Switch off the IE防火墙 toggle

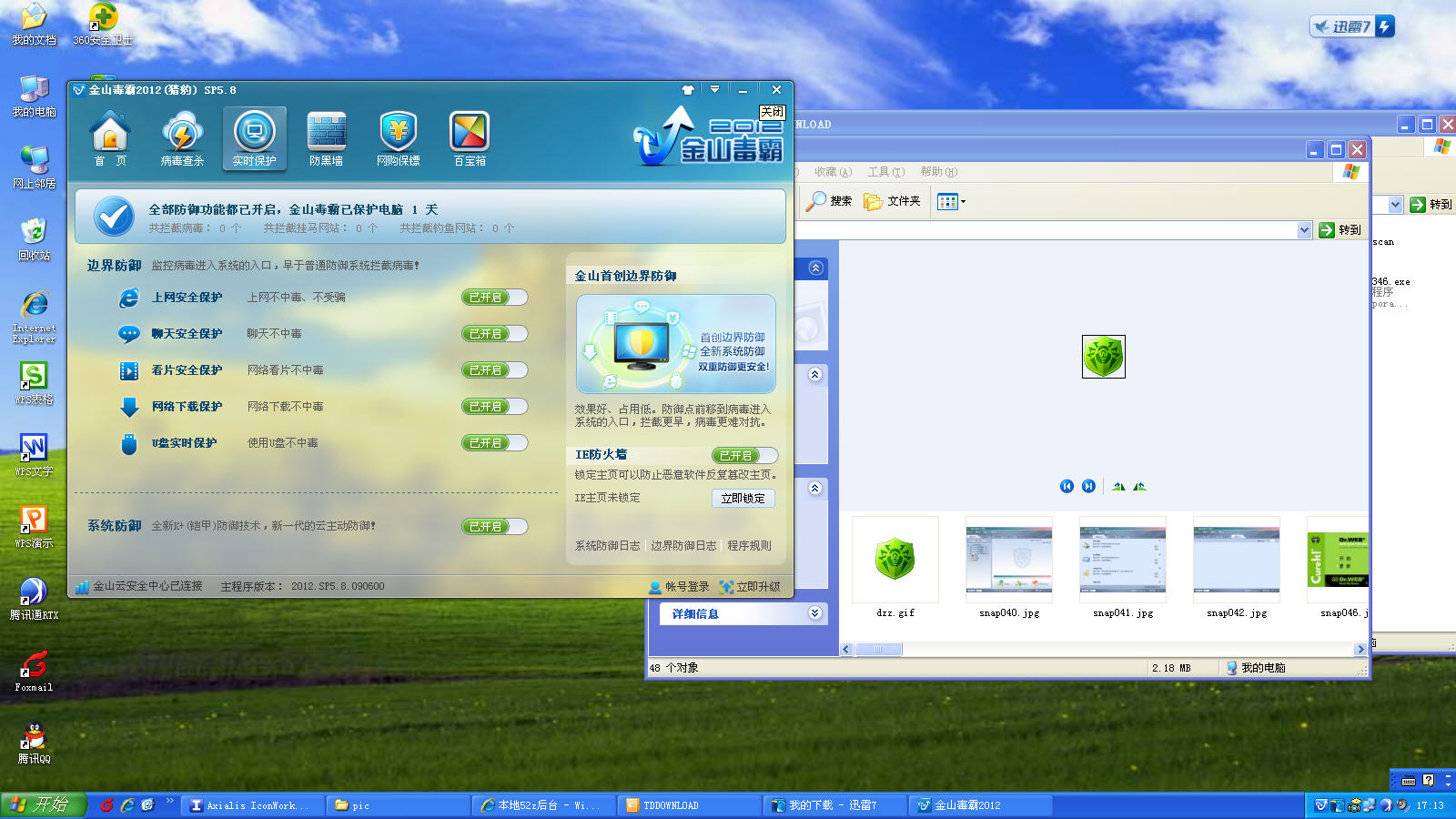[x=744, y=456]
